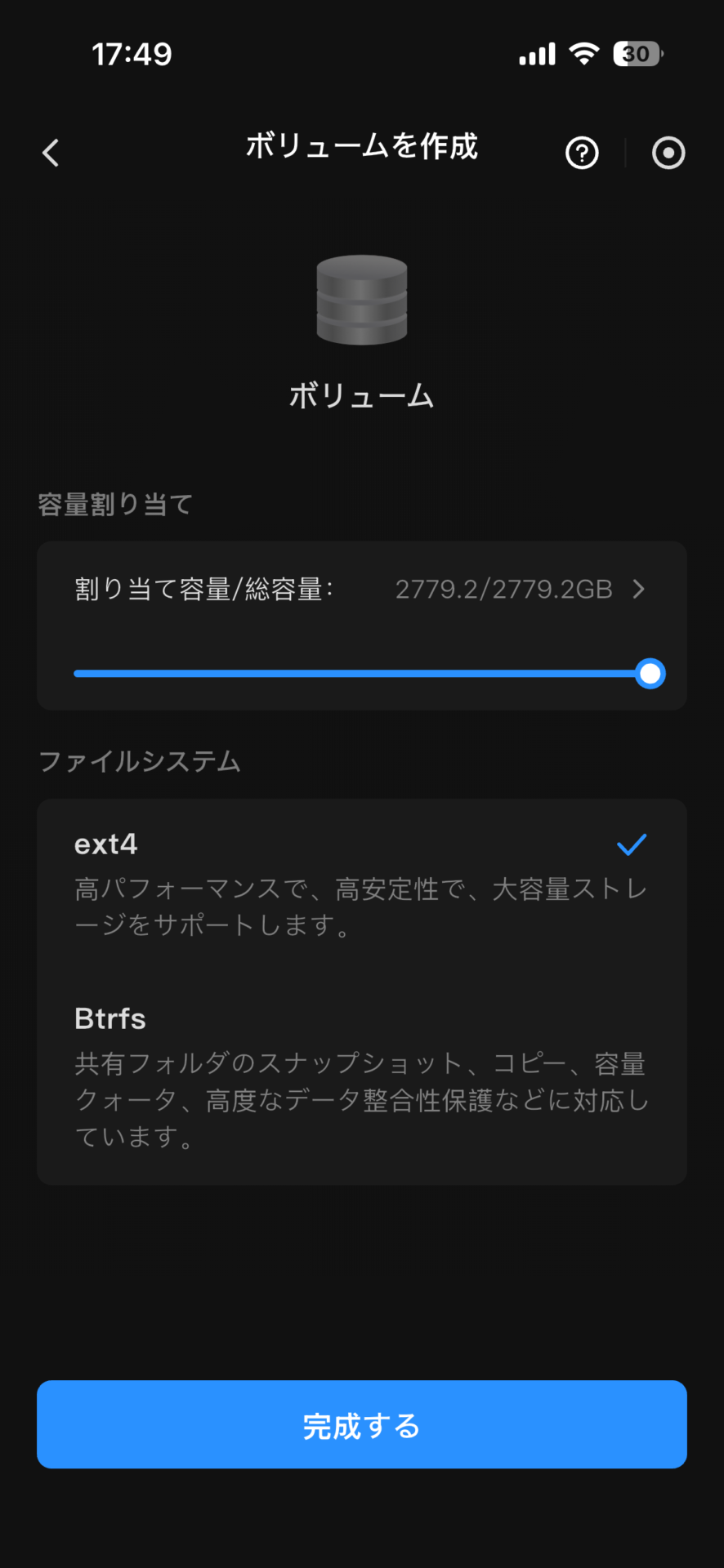Viewport: 724px width, 1568px height.
Task: Open help question mark icon
Action: click(x=582, y=153)
